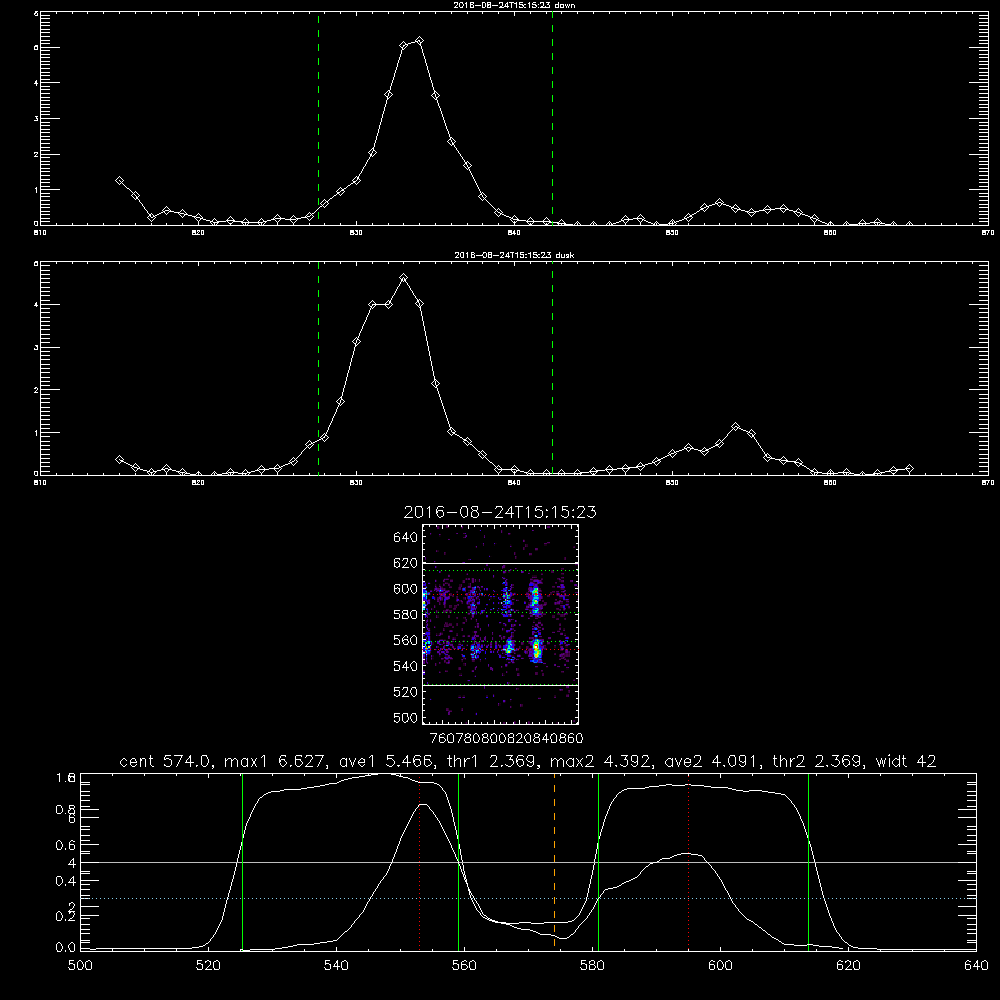Click y-axis label 620 beside spectral image
This screenshot has width=1000, height=1000.
click(405, 563)
